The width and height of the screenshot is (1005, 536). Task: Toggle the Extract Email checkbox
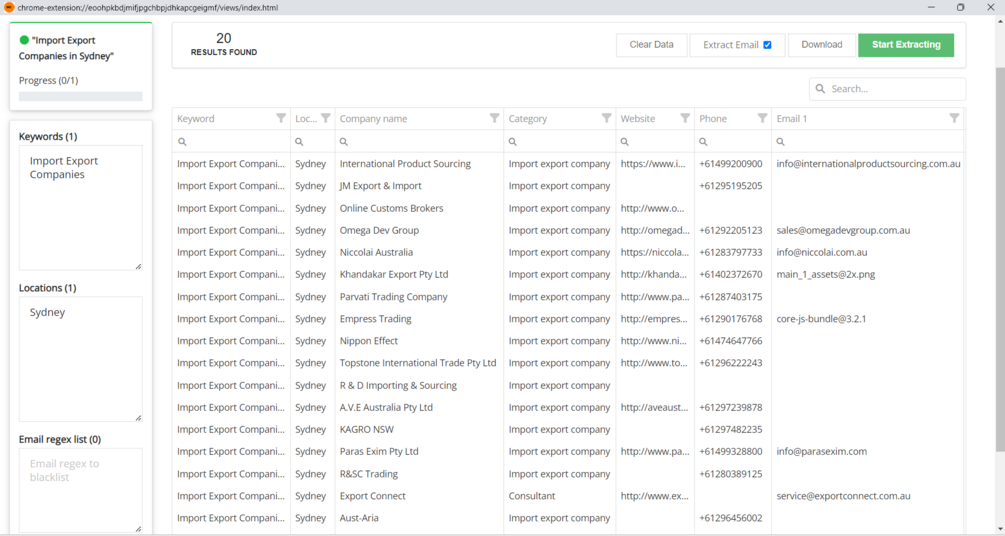(767, 45)
